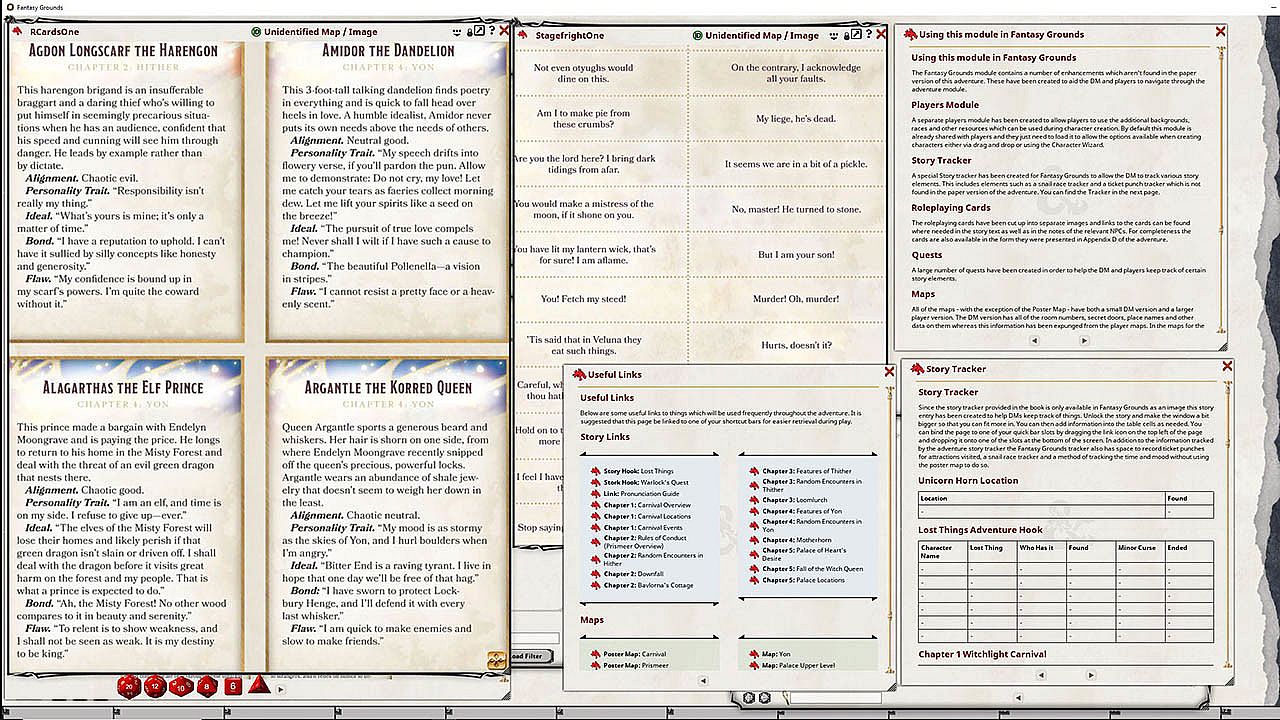Click link icon beside Chapter 3: Loomlurch
Viewport: 1280px width, 720px height.
755,500
